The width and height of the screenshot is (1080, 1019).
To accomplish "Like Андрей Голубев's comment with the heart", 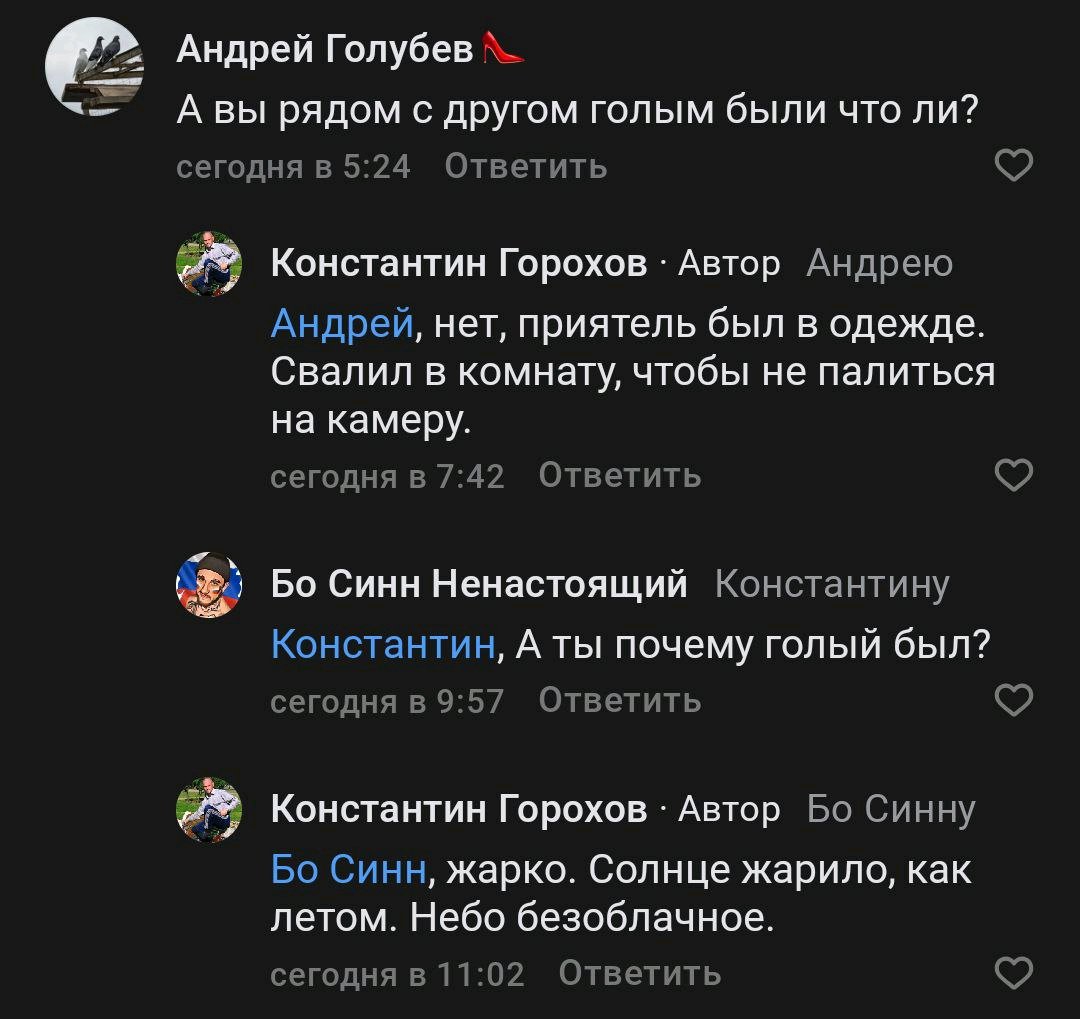I will tap(1014, 165).
